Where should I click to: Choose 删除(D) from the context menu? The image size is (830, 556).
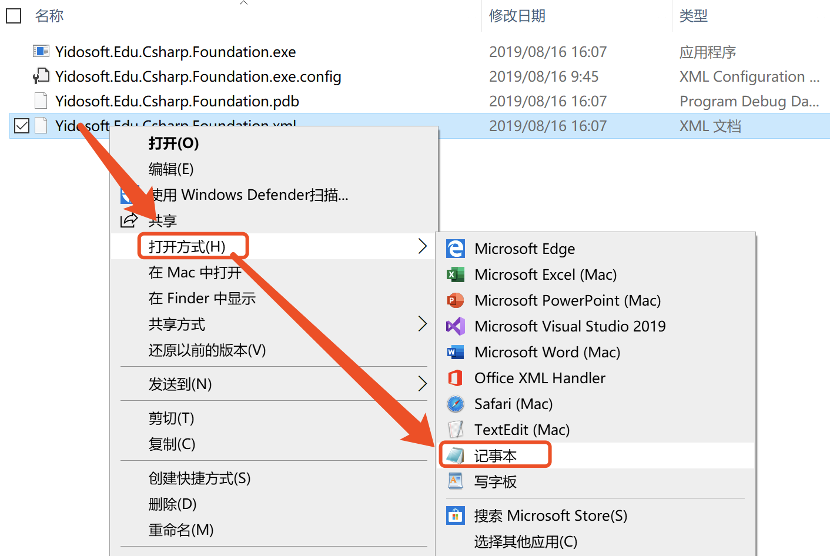173,504
